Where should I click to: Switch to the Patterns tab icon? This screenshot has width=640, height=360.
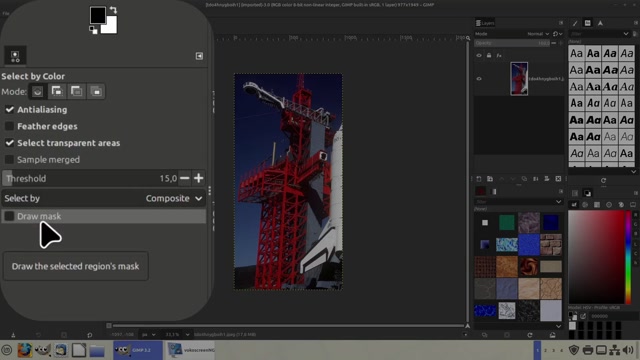point(480,192)
